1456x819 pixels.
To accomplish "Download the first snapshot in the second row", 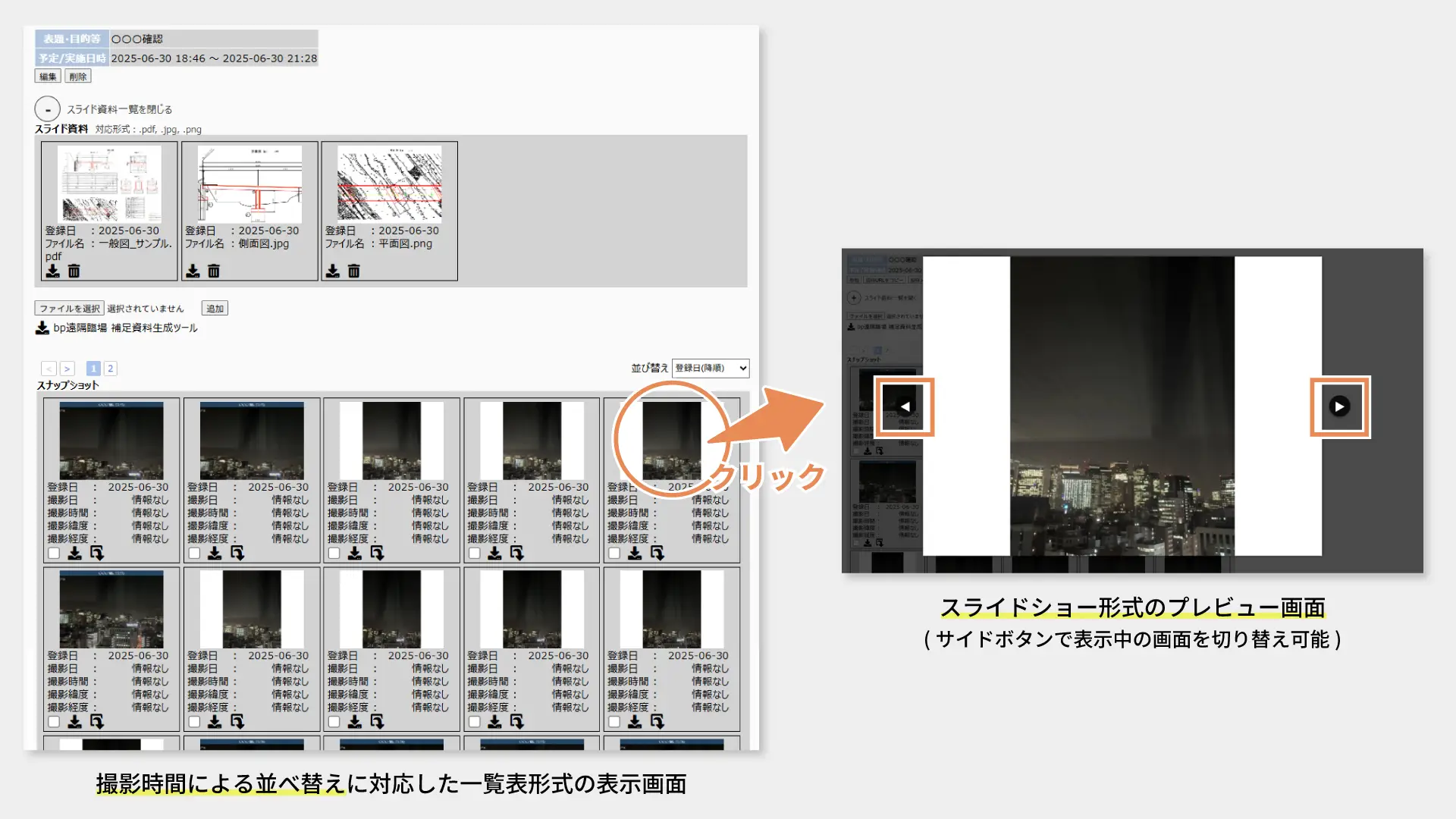I will [x=74, y=722].
